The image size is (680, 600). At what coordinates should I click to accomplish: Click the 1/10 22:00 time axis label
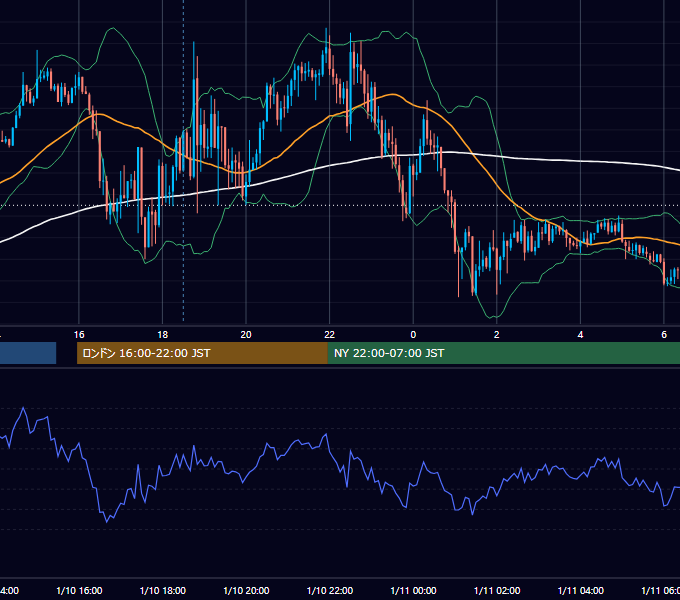click(330, 590)
